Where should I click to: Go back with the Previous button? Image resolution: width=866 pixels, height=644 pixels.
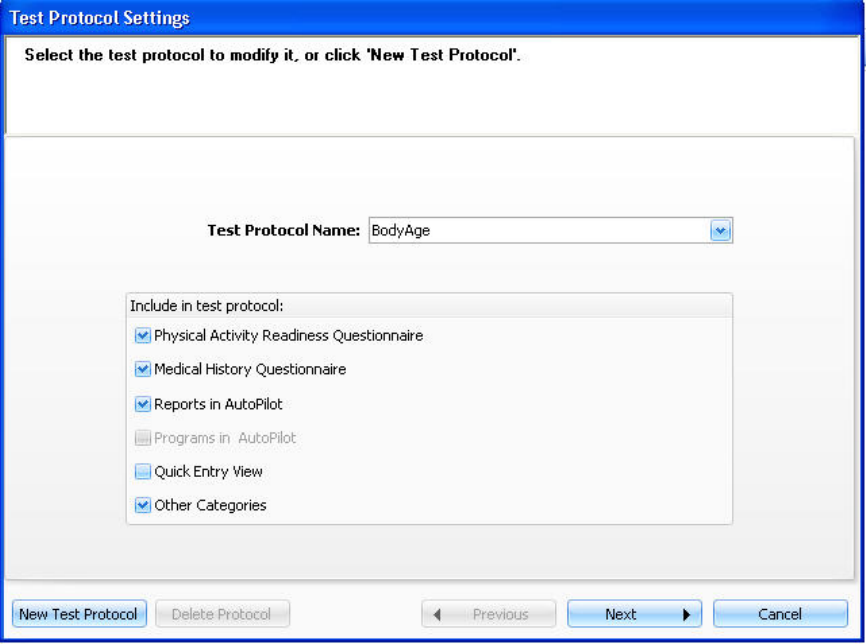[x=489, y=614]
